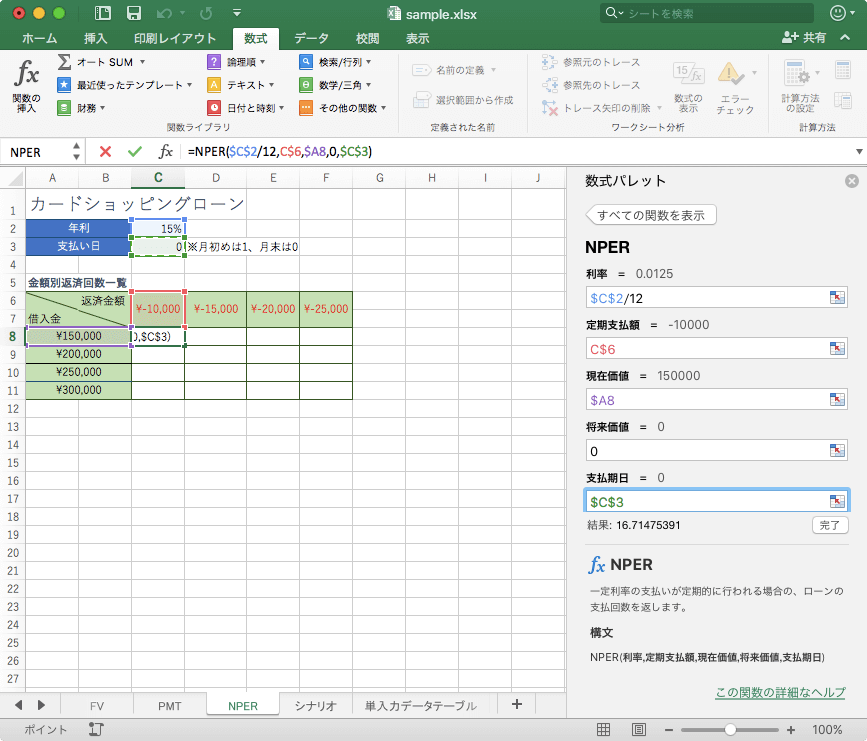Image resolution: width=867 pixels, height=741 pixels.
Task: Switch to Normal view in status bar
Action: 603,730
